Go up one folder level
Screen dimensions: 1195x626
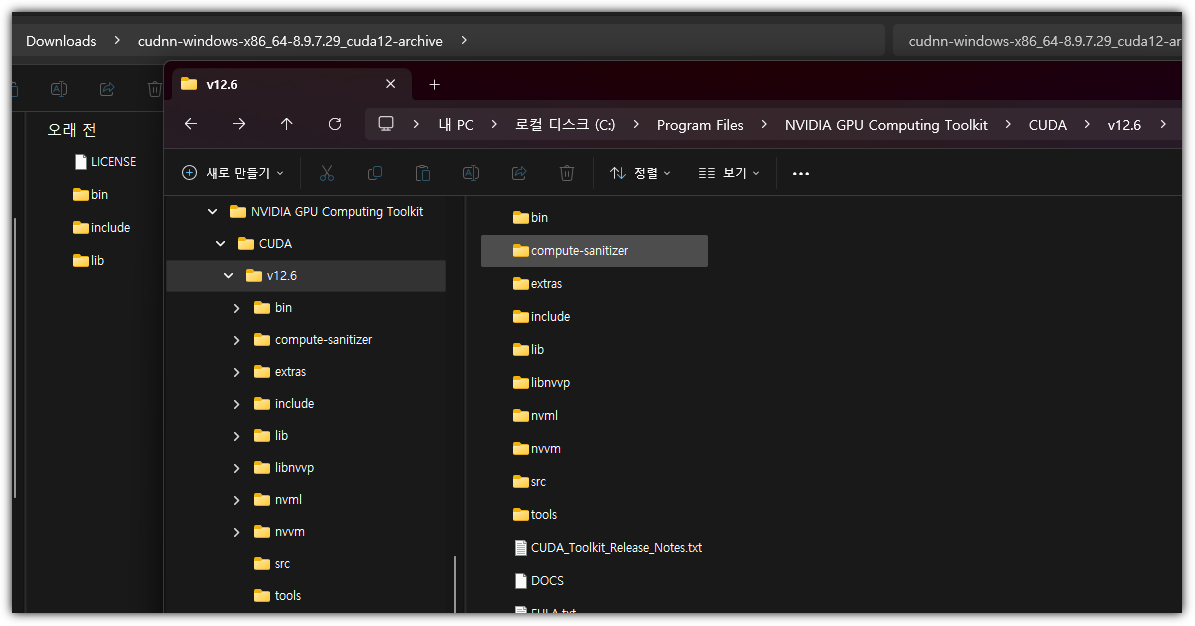click(x=287, y=124)
